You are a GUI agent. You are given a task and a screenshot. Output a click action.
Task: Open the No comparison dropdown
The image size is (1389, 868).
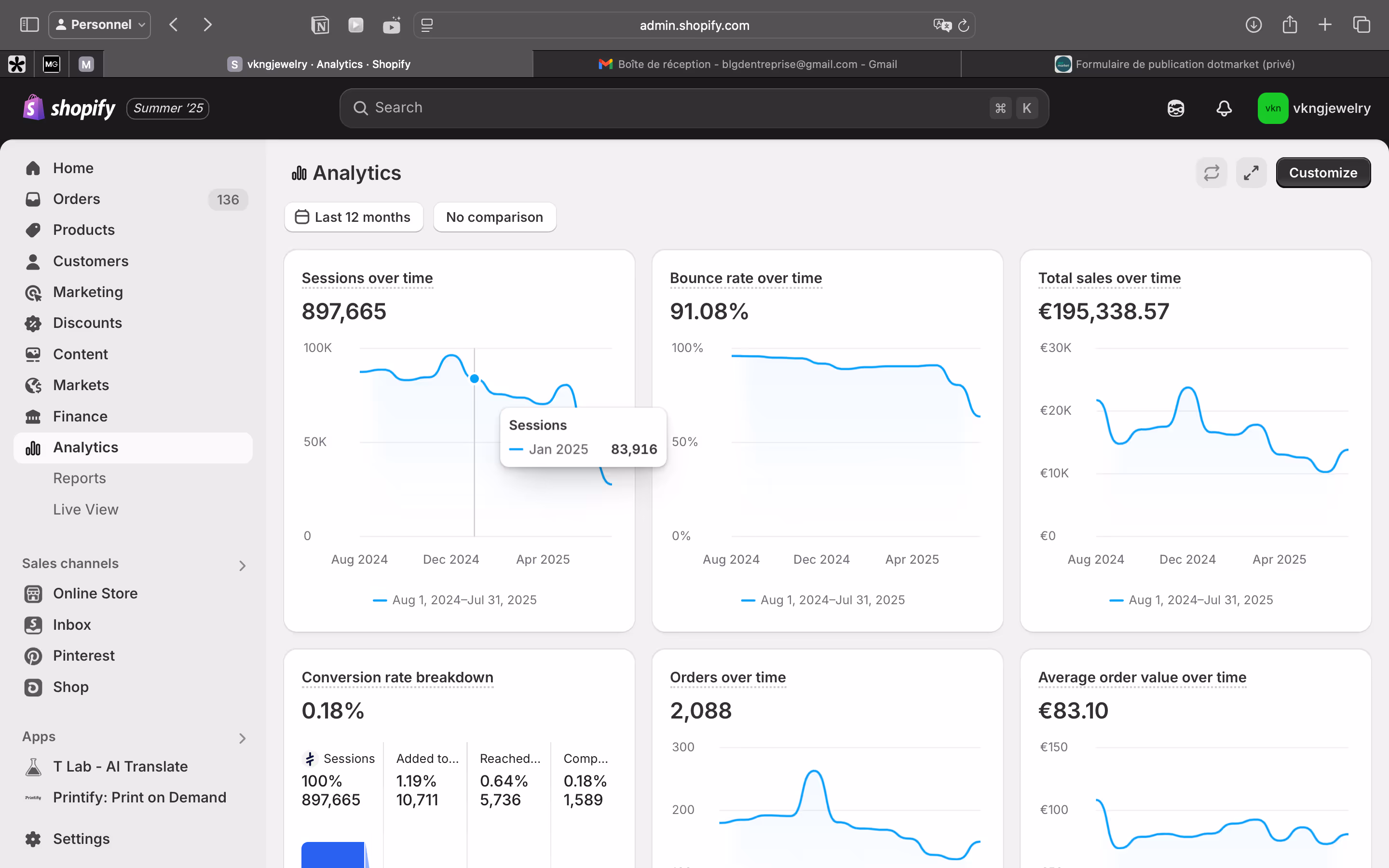click(x=494, y=217)
